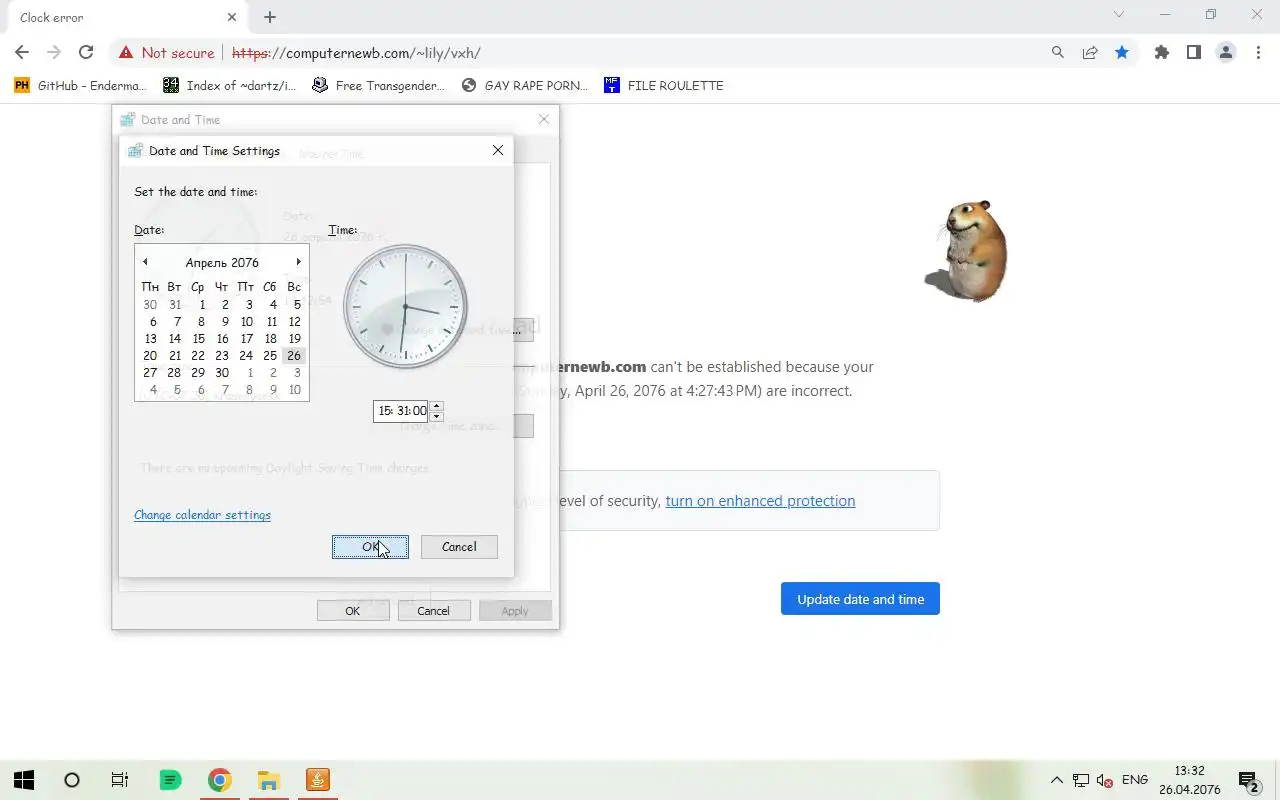Select date 30 of Апрель in calendar

(222, 372)
